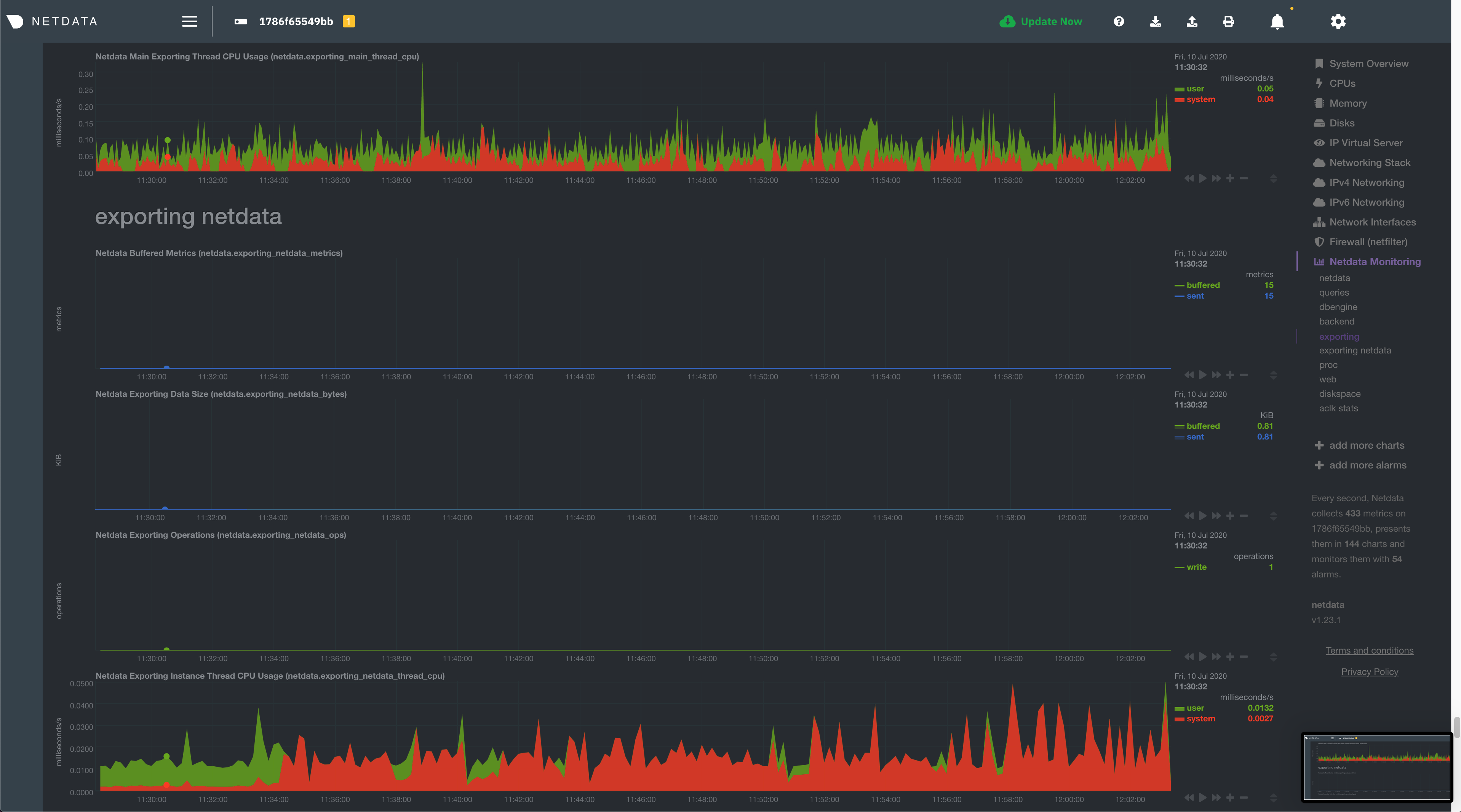Click zoom in on the Buffered Metrics chart
The width and height of the screenshot is (1461, 812).
click(1230, 375)
